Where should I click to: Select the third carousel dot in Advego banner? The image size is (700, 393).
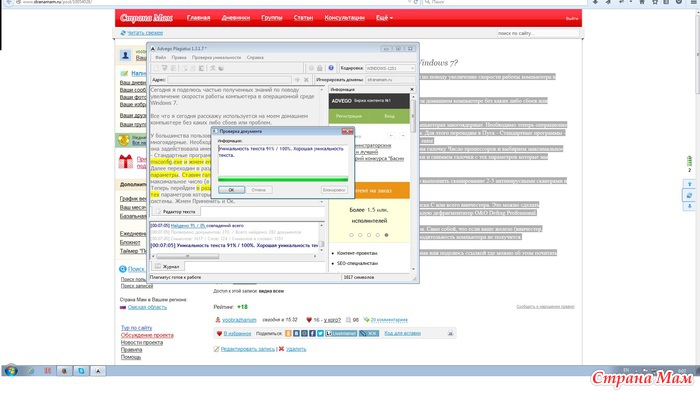coord(369,235)
